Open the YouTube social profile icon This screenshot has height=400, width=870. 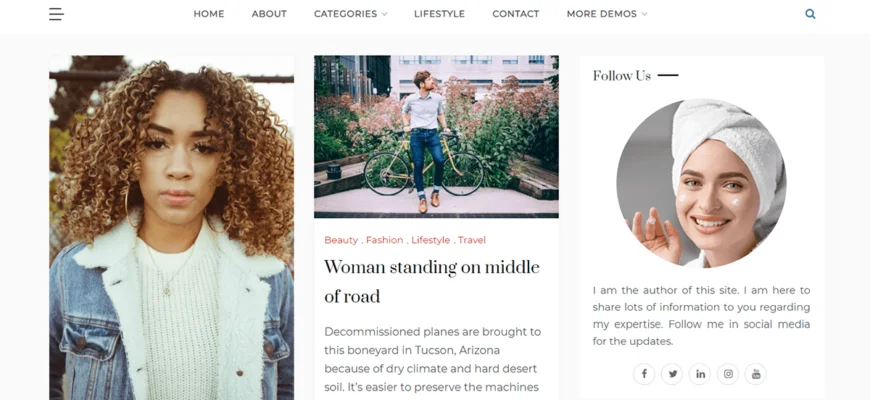point(756,374)
